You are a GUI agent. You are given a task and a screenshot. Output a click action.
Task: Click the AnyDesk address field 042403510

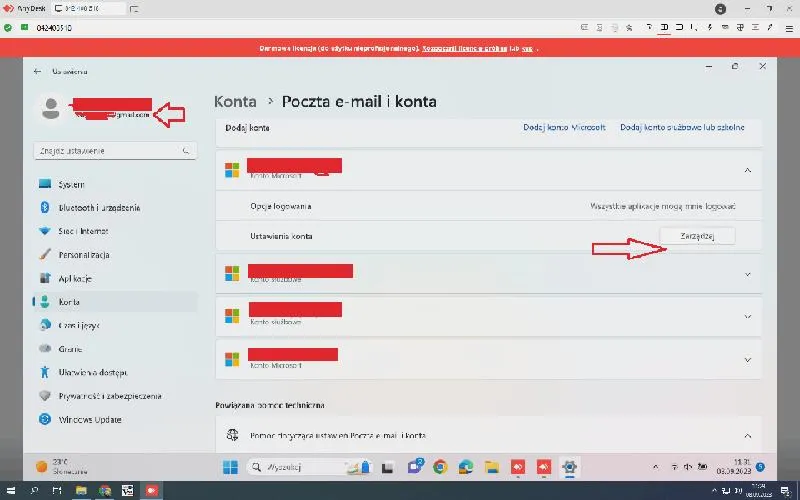[x=54, y=28]
